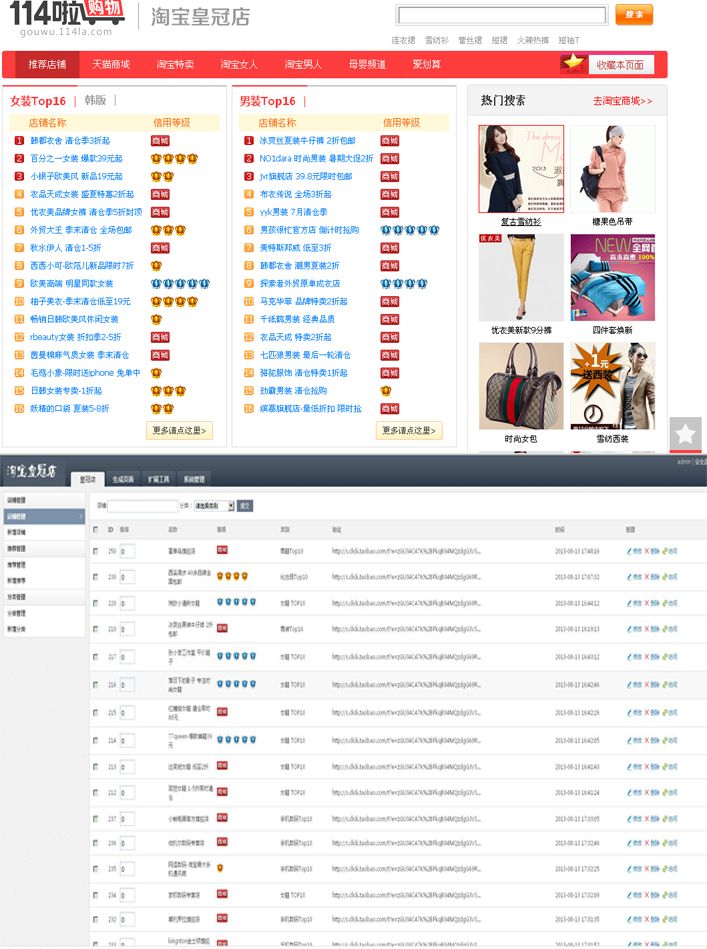
Task: Open the 时尚女包 handbag thumbnail
Action: pos(521,386)
